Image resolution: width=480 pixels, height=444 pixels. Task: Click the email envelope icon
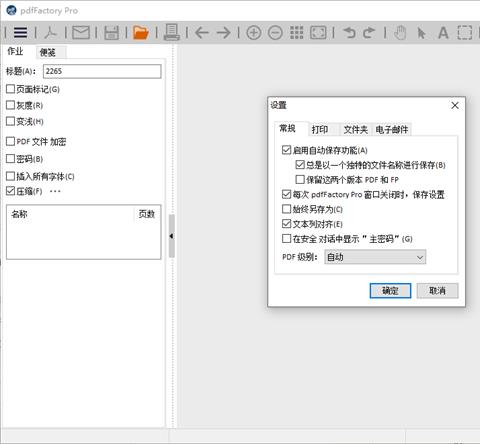(81, 33)
